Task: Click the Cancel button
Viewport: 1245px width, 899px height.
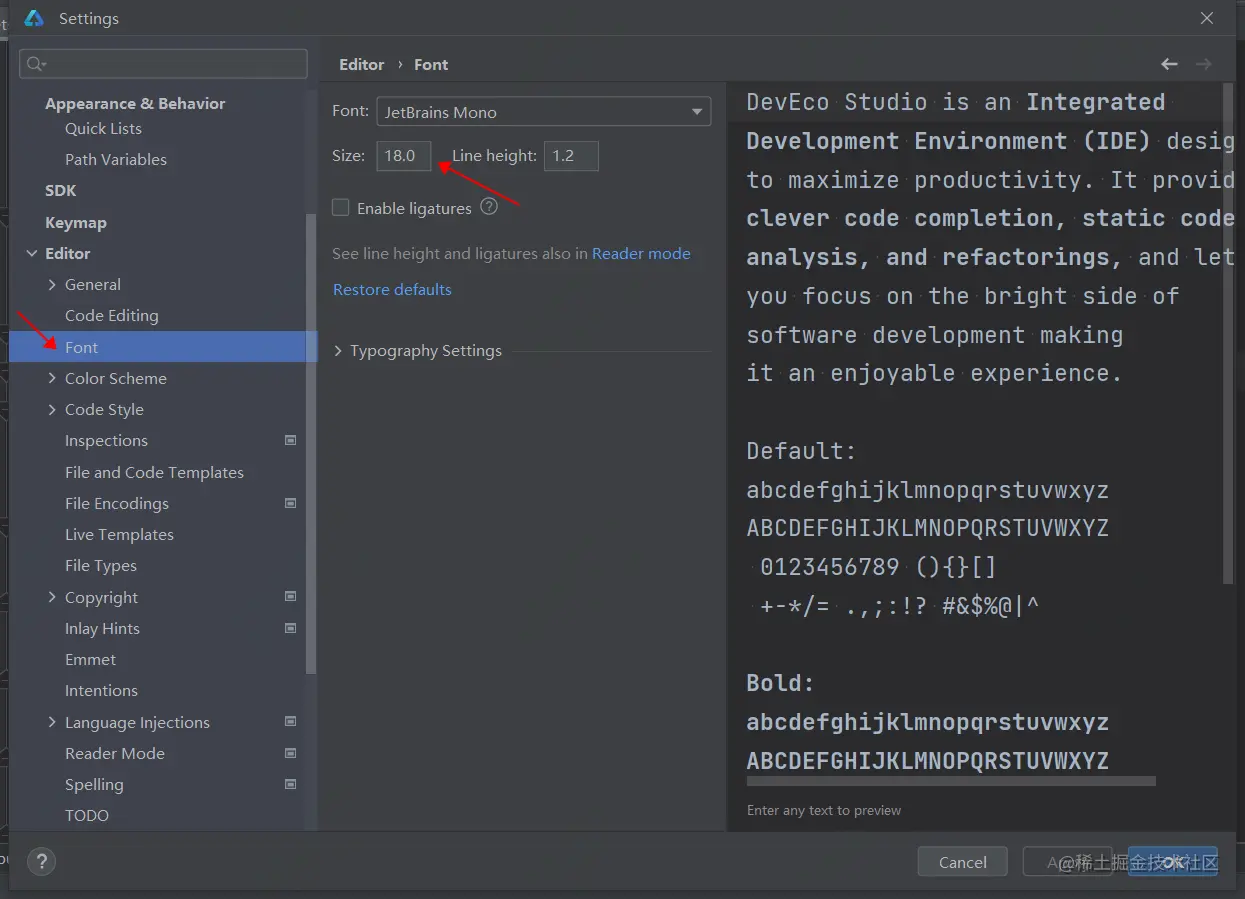Action: pyautogui.click(x=963, y=862)
